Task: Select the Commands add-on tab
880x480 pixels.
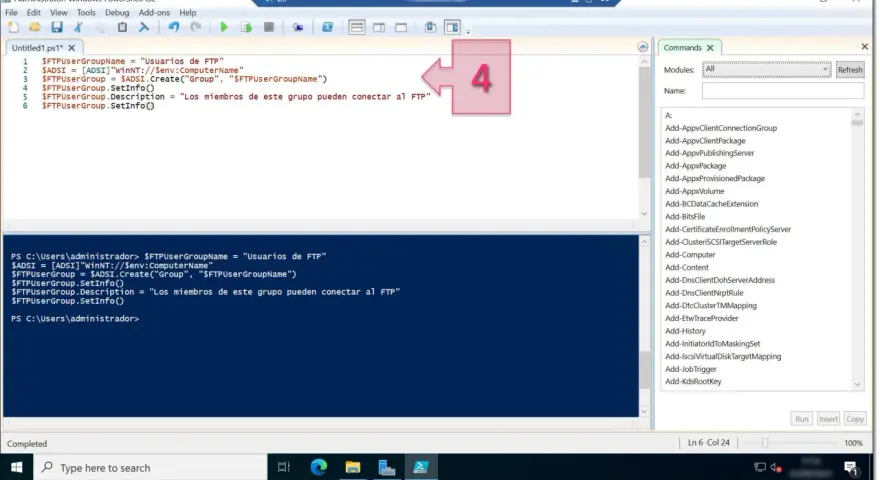Action: [682, 48]
